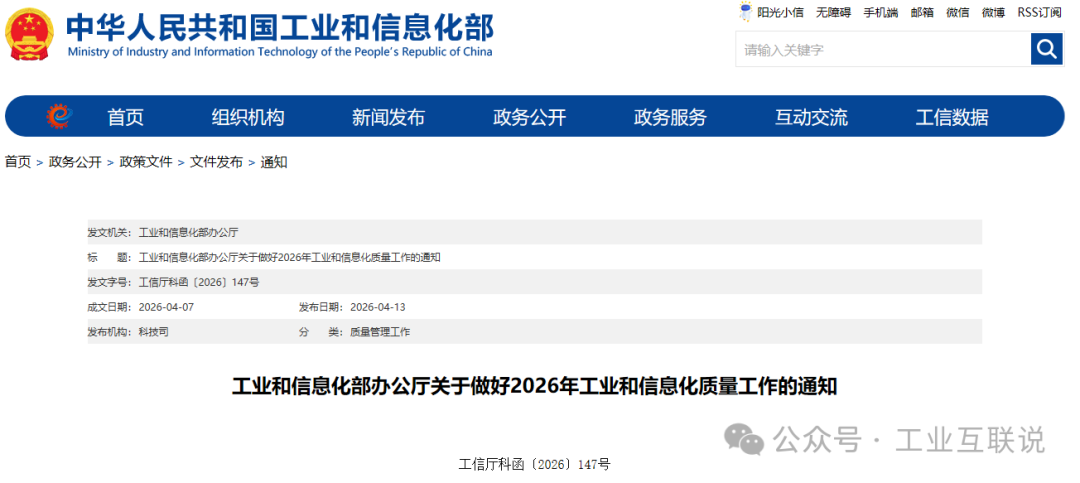Click the 无障碍 accessibility link

click(x=833, y=12)
